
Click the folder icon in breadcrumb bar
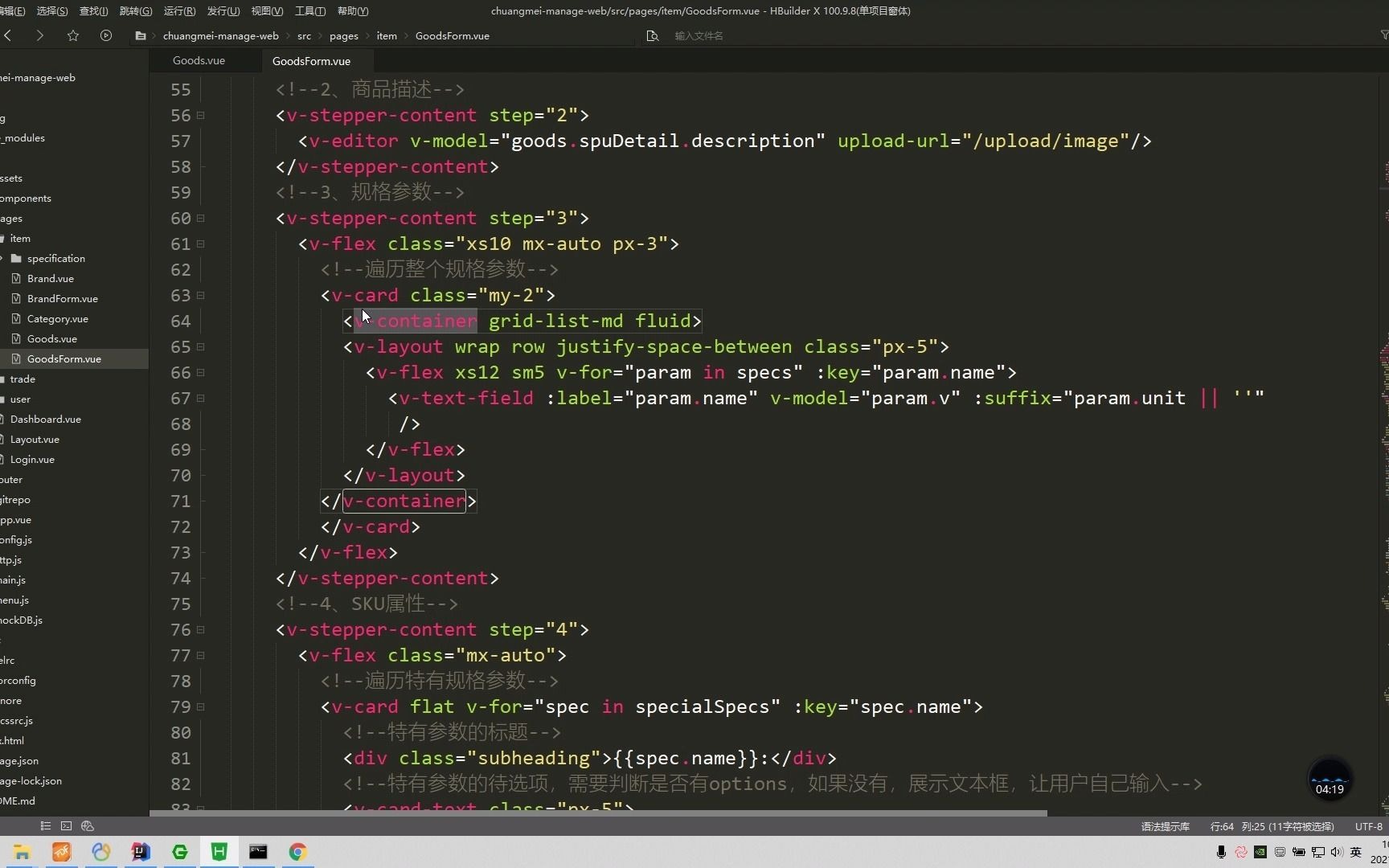[141, 36]
